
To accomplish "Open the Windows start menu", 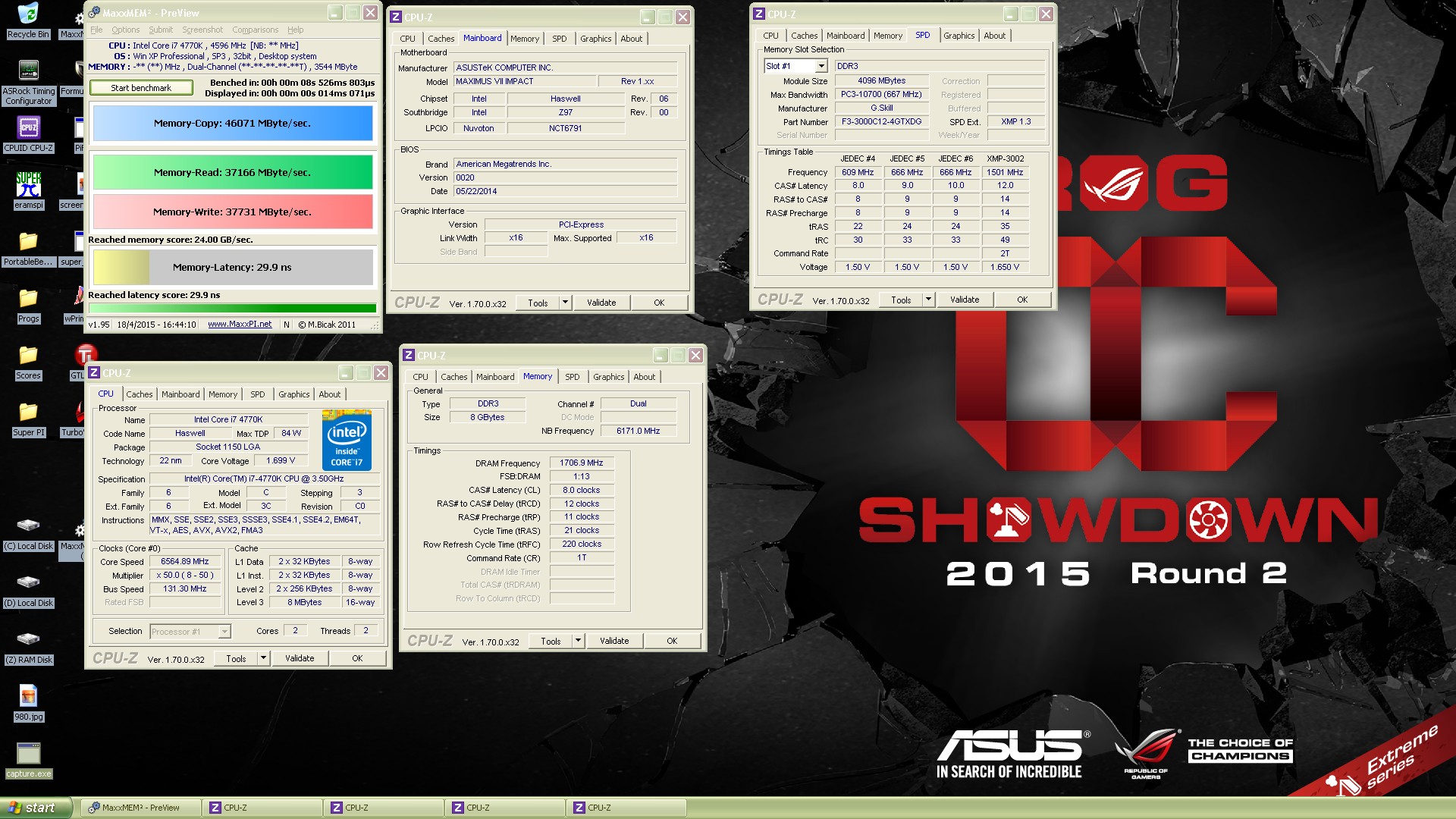I will pos(36,808).
